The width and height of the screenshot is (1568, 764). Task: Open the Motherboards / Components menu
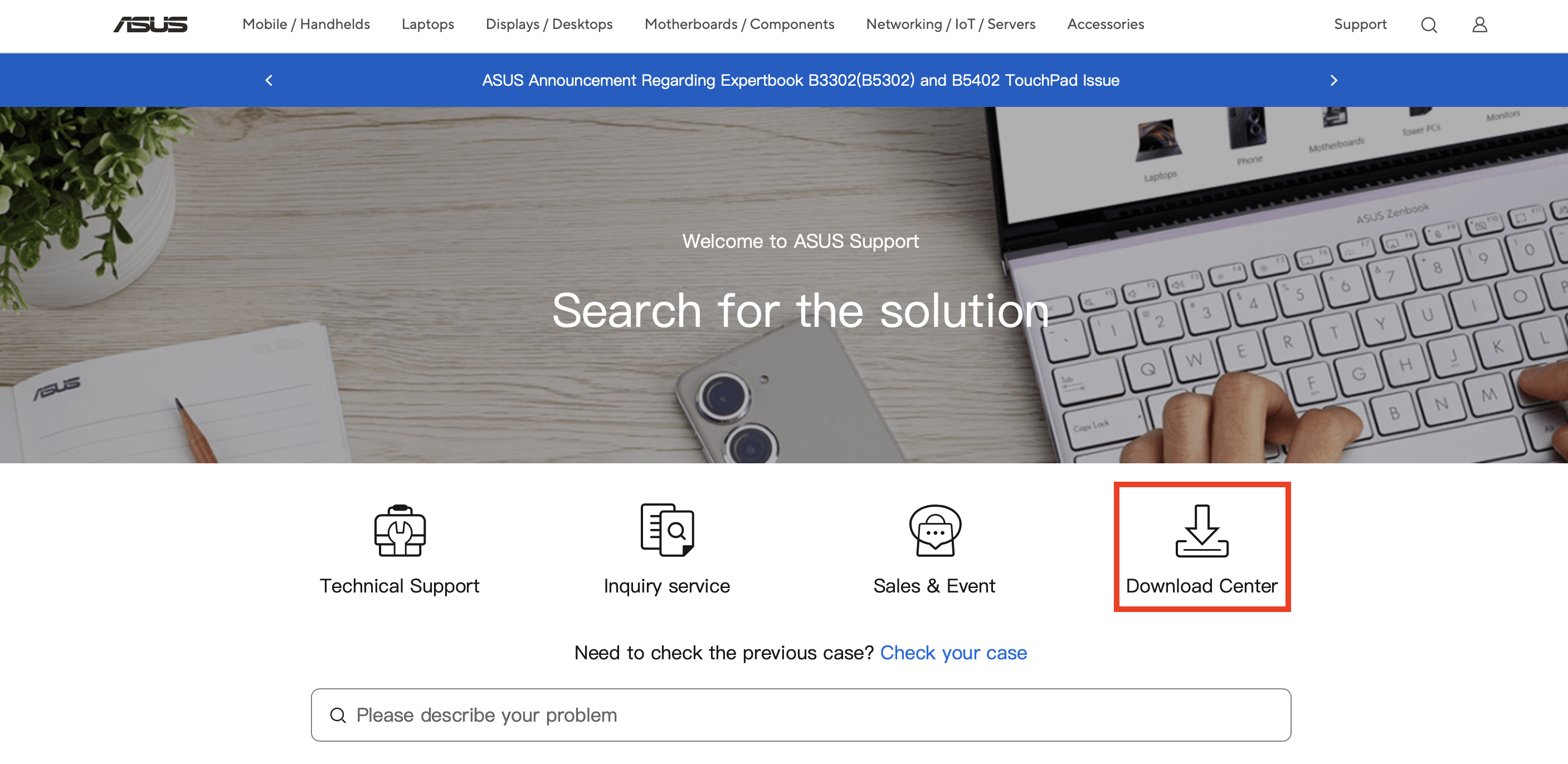tap(739, 25)
